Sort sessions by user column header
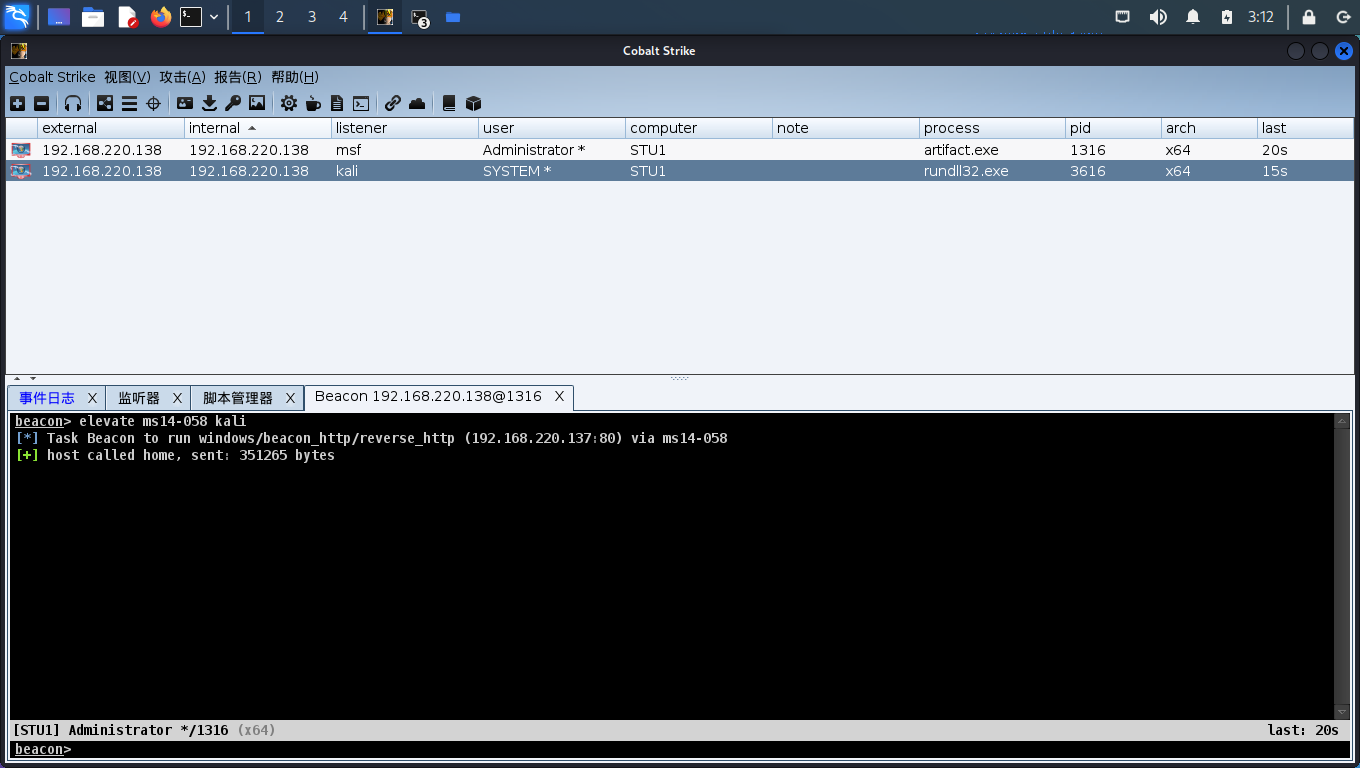The width and height of the screenshot is (1360, 768). pos(552,128)
